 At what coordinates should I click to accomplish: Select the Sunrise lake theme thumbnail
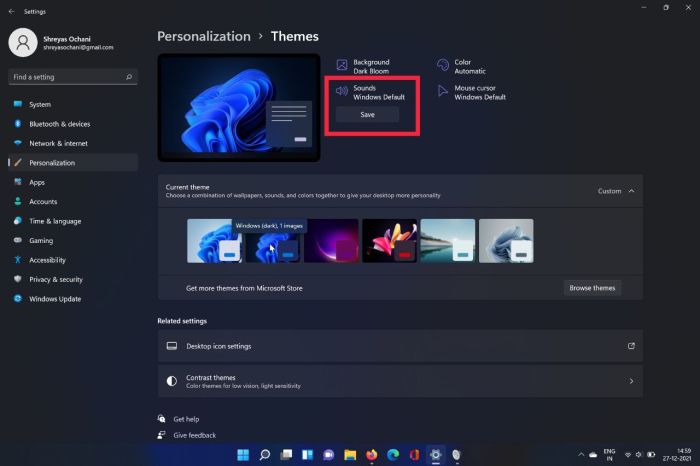tap(448, 241)
